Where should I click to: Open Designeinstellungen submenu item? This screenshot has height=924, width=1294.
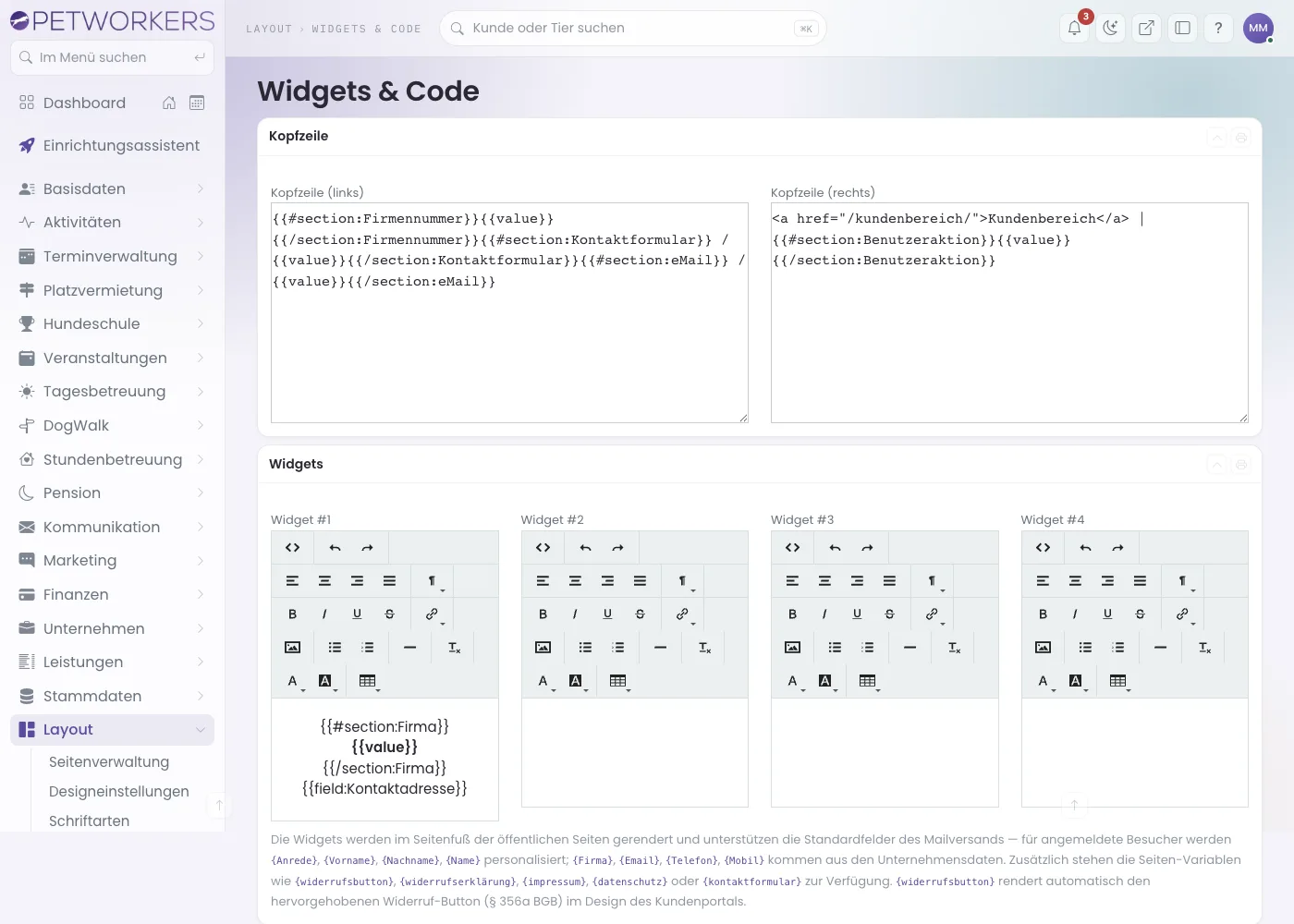[119, 791]
